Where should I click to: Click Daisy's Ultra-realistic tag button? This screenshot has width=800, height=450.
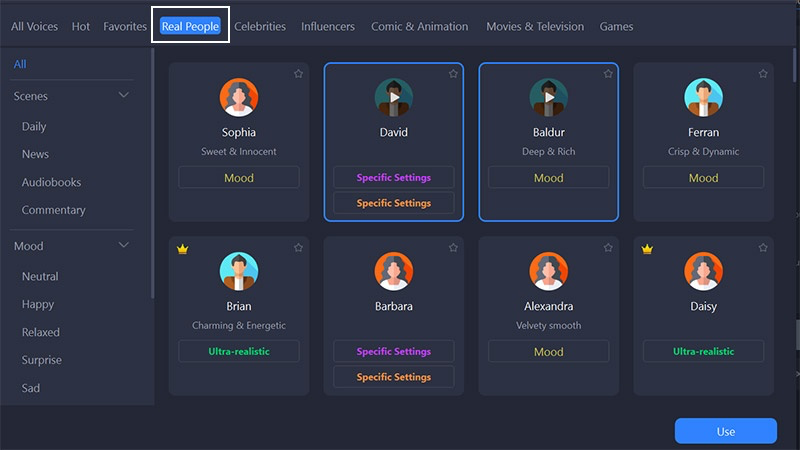pos(704,351)
